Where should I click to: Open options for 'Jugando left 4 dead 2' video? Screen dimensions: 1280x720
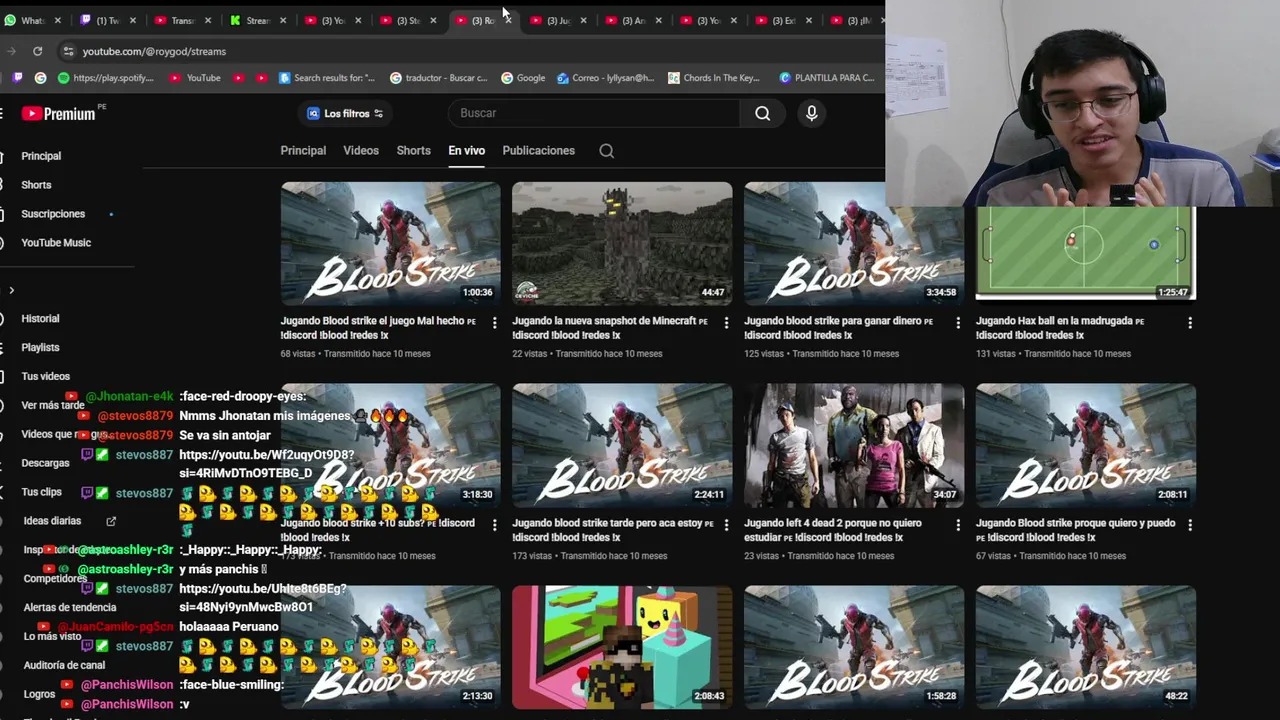[x=958, y=525]
